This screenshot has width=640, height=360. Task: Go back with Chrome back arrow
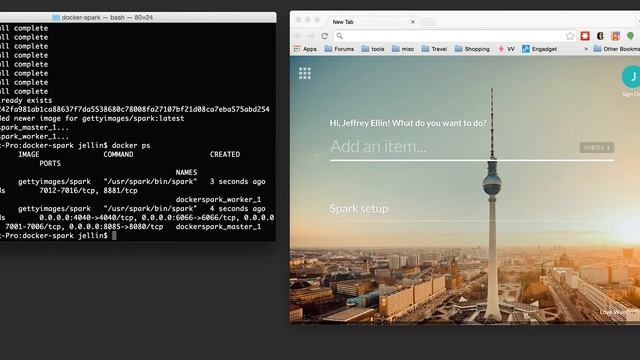[x=298, y=36]
